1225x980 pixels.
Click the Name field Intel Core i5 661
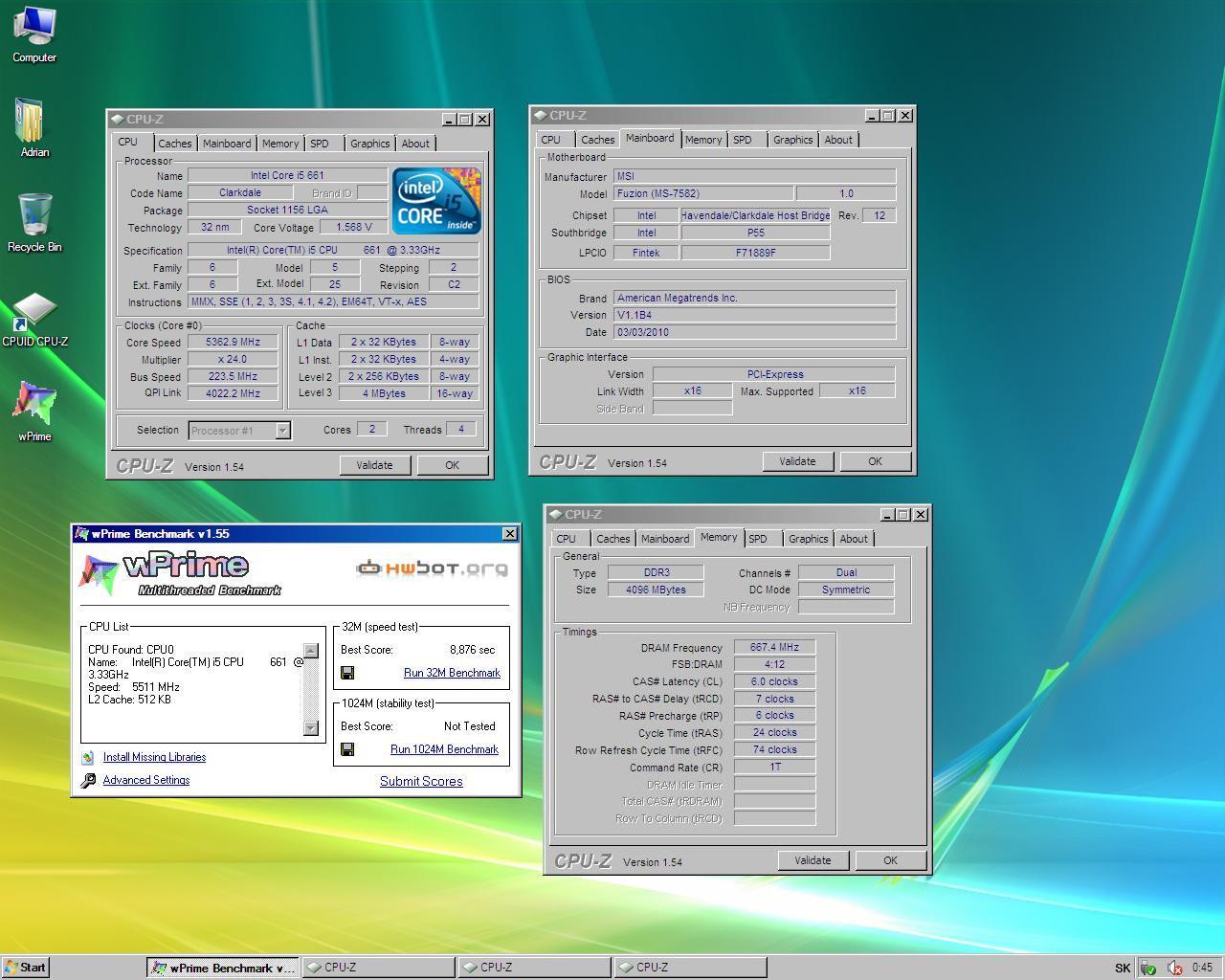pyautogui.click(x=287, y=175)
